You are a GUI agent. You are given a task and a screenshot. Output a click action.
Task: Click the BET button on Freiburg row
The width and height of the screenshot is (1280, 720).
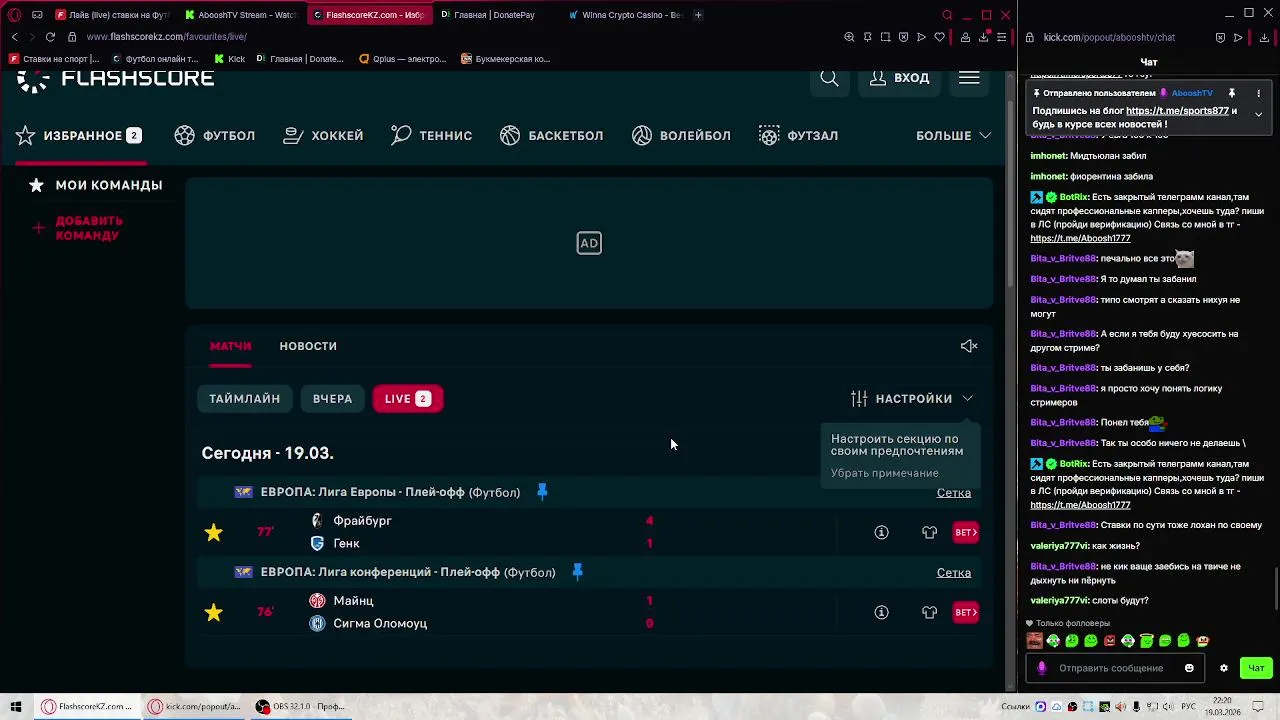(x=965, y=532)
